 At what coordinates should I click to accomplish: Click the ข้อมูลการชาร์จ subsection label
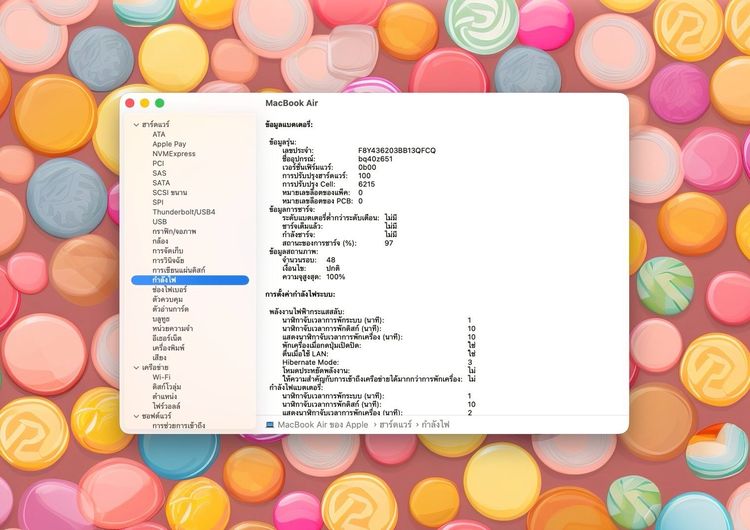[x=292, y=210]
